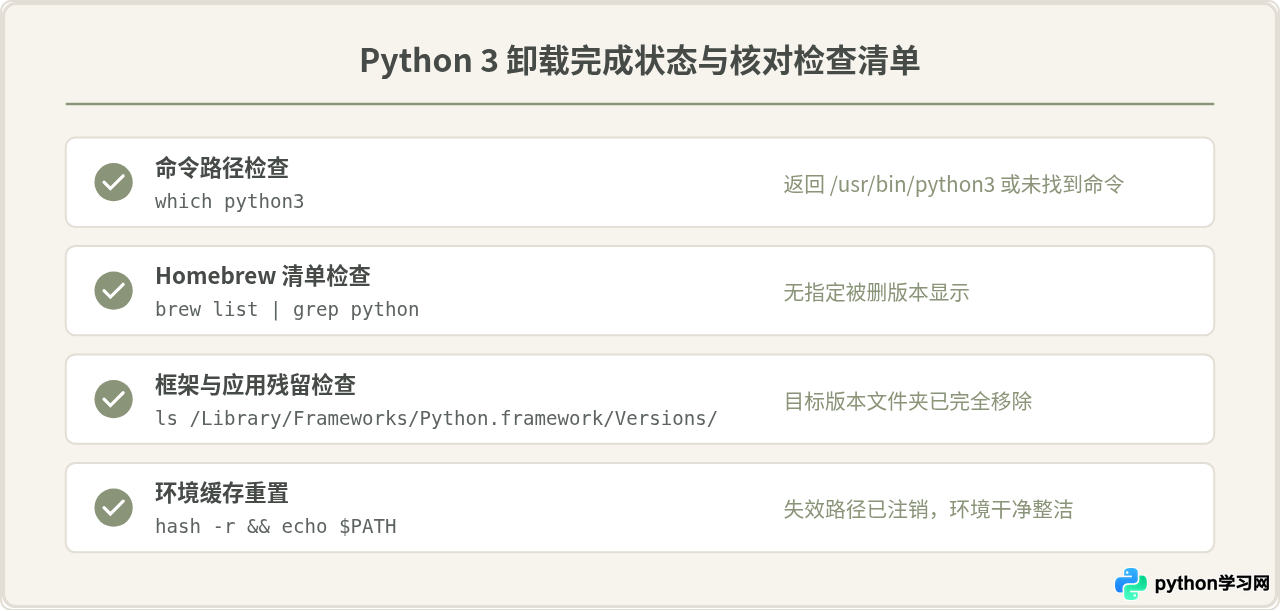The image size is (1280, 611).
Task: Select the command text which python3
Action: [x=229, y=201]
